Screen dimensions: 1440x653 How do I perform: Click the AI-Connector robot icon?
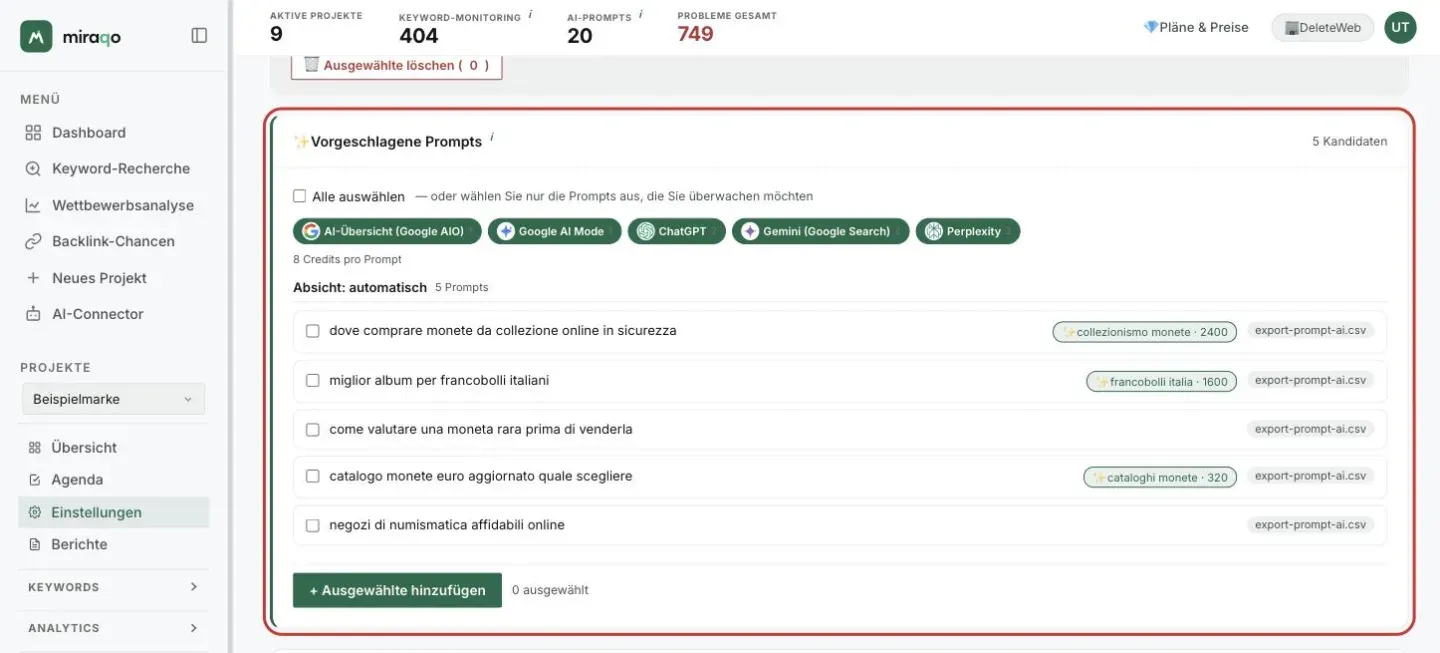tap(33, 314)
